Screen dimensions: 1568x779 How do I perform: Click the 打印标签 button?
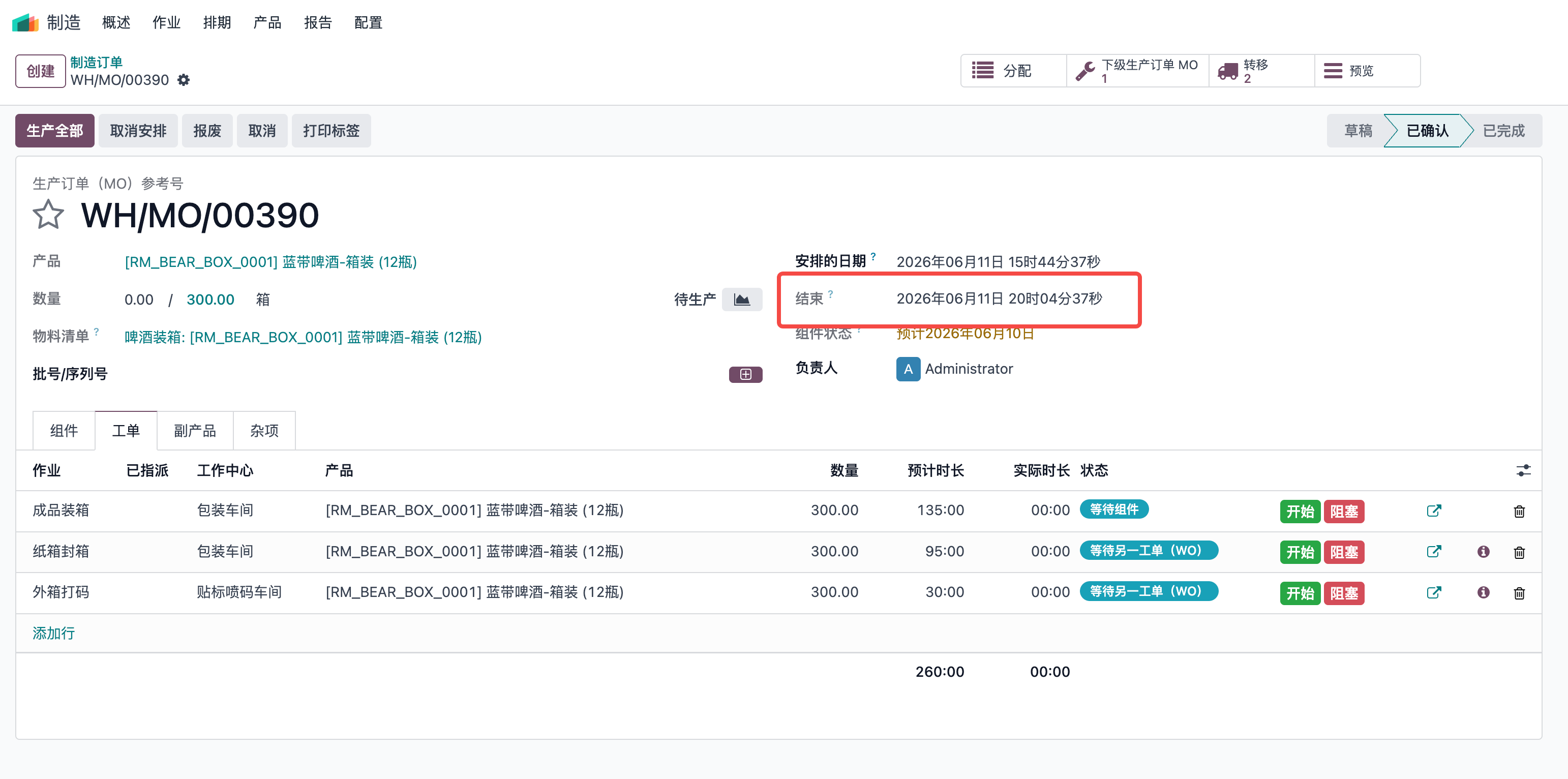point(331,131)
